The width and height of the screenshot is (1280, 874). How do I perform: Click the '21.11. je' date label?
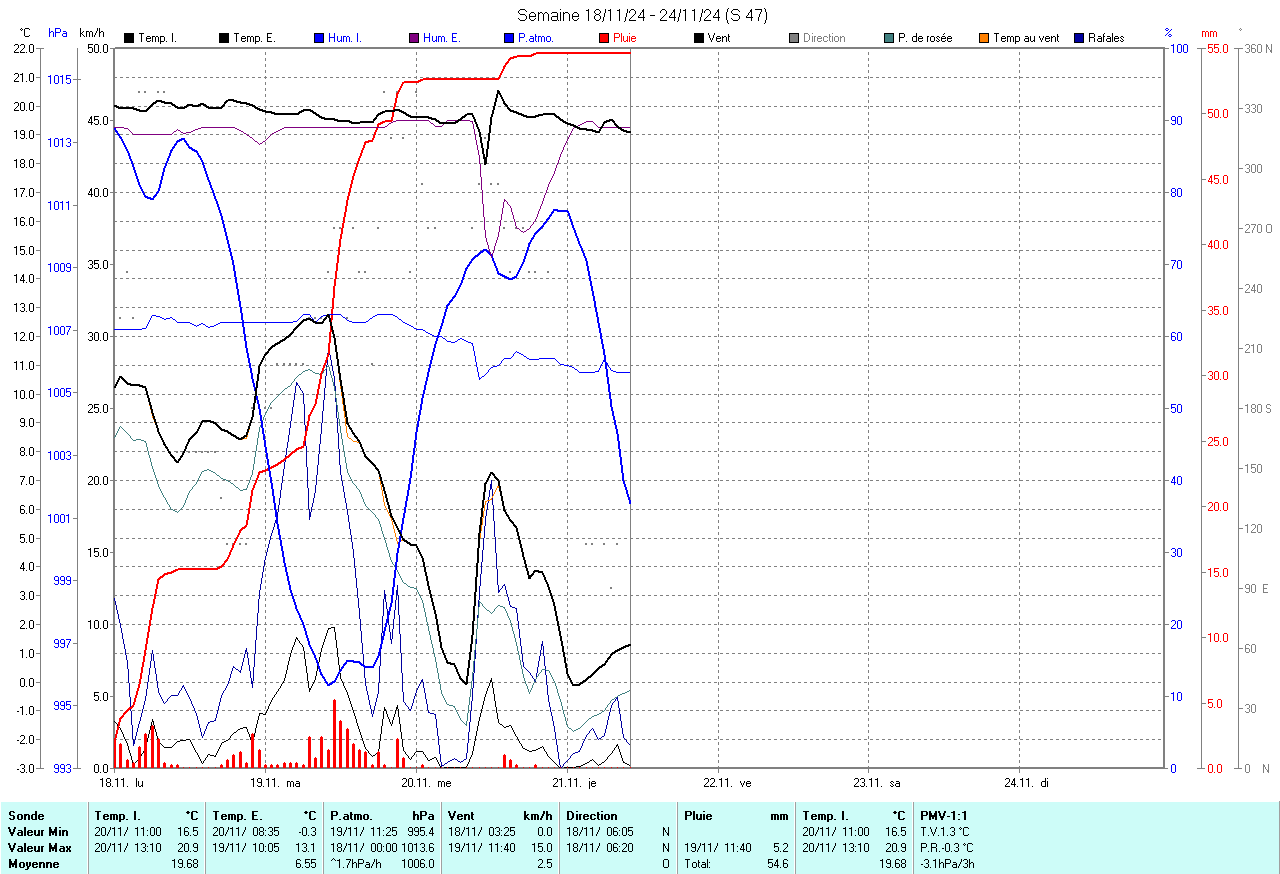click(x=575, y=783)
